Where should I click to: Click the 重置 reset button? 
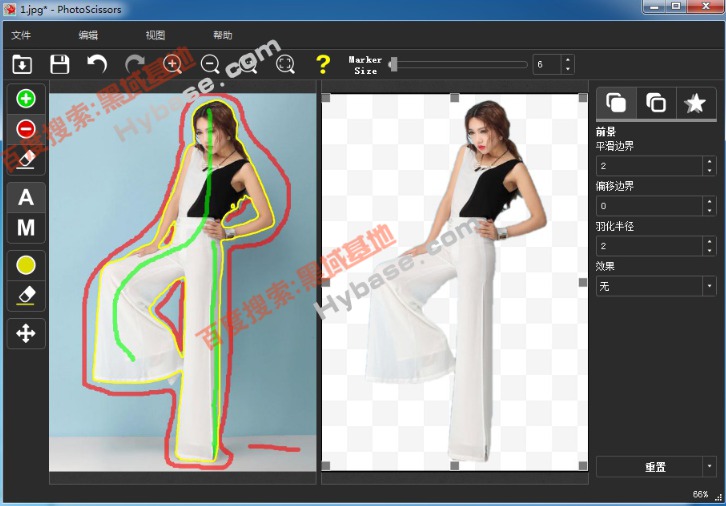pyautogui.click(x=649, y=467)
